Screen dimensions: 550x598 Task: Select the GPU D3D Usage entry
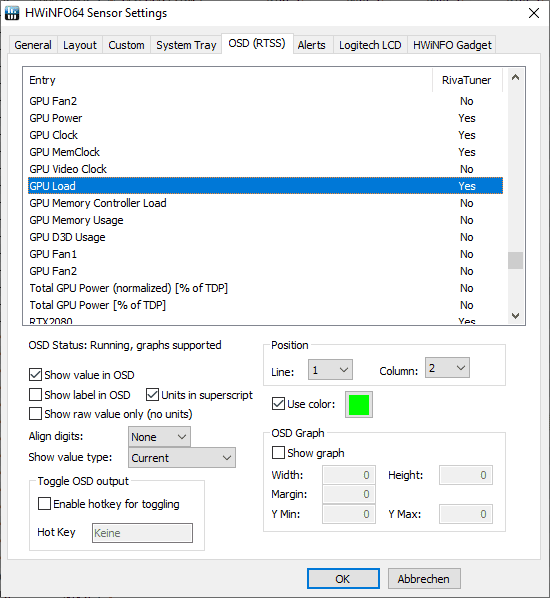click(265, 237)
